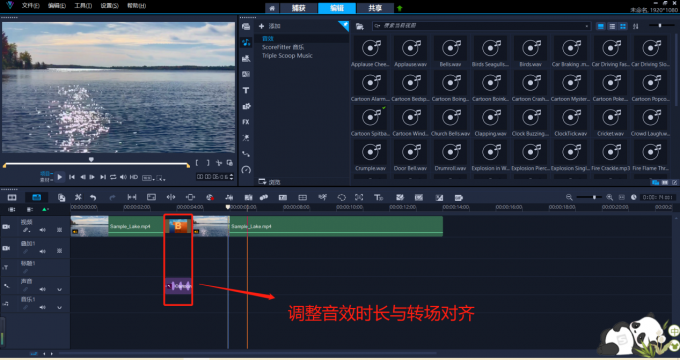The height and width of the screenshot is (360, 680).
Task: Click zoom in magnifier on timeline
Action: 609,197
